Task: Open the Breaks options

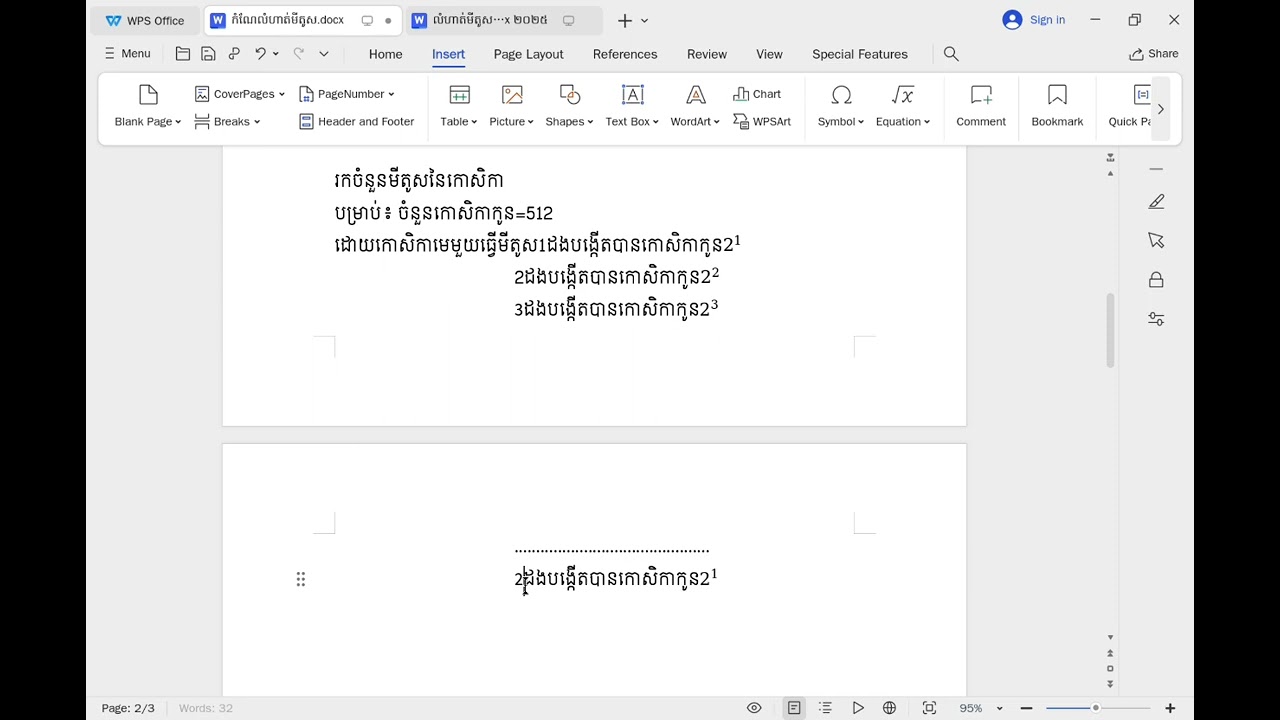Action: [227, 122]
